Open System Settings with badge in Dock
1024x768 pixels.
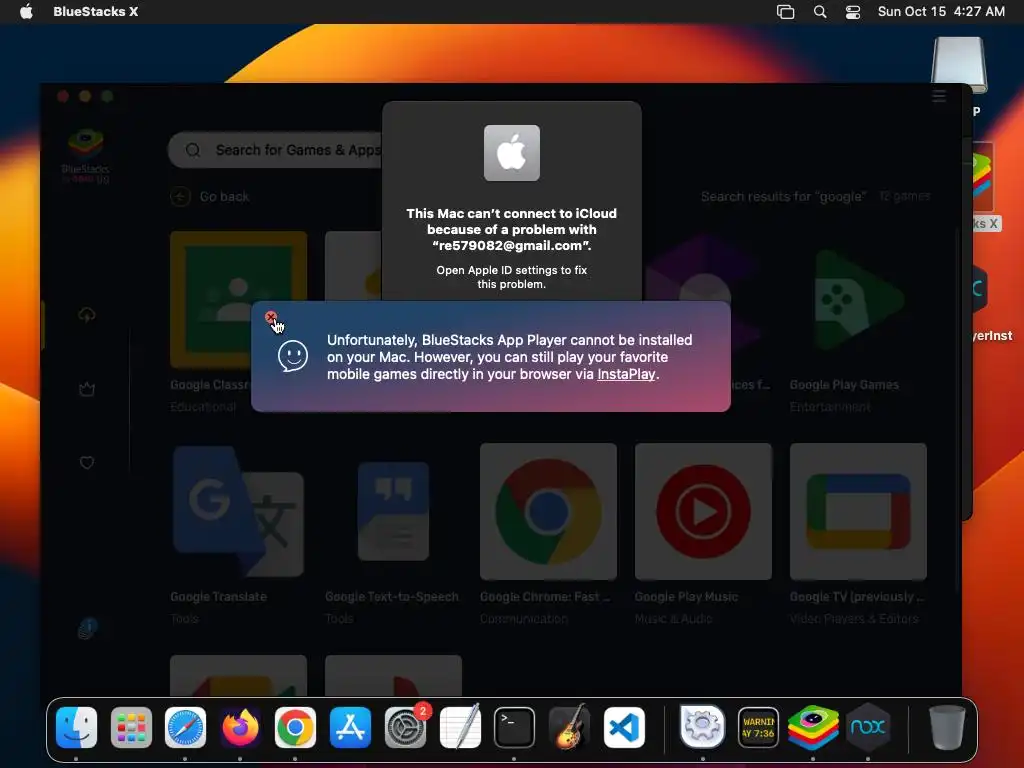(x=406, y=728)
